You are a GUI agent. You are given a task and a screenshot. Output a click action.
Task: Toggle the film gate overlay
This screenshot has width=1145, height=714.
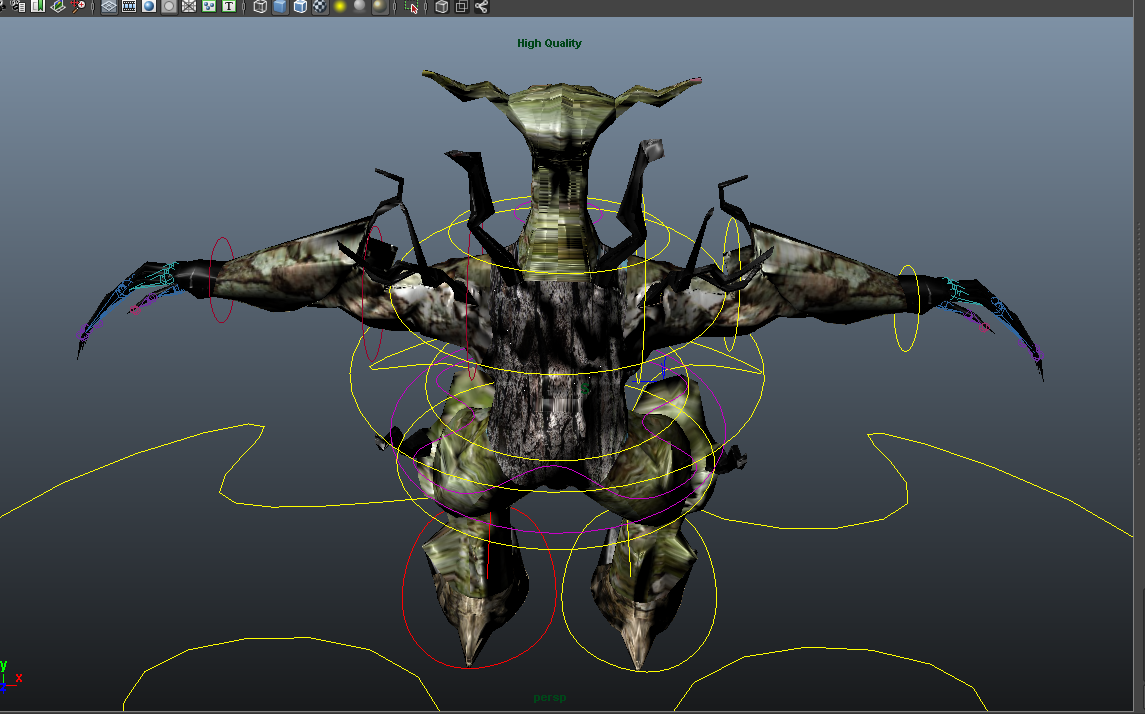[x=129, y=6]
